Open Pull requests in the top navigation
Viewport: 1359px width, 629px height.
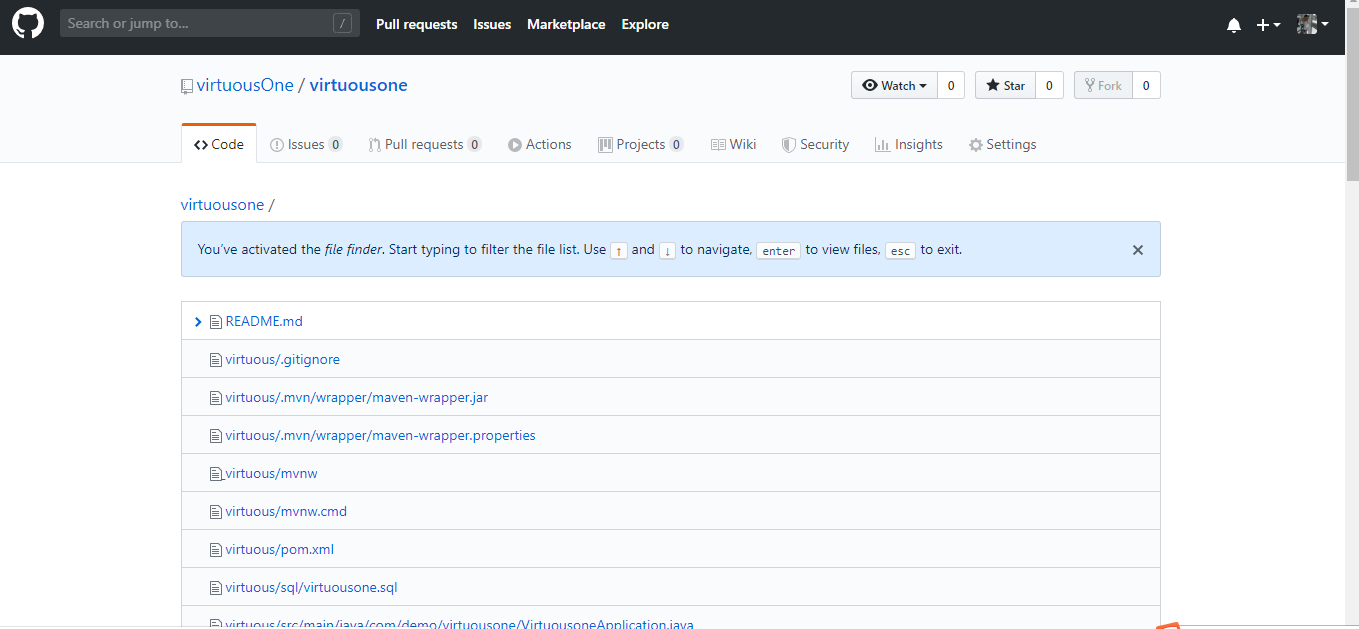416,24
